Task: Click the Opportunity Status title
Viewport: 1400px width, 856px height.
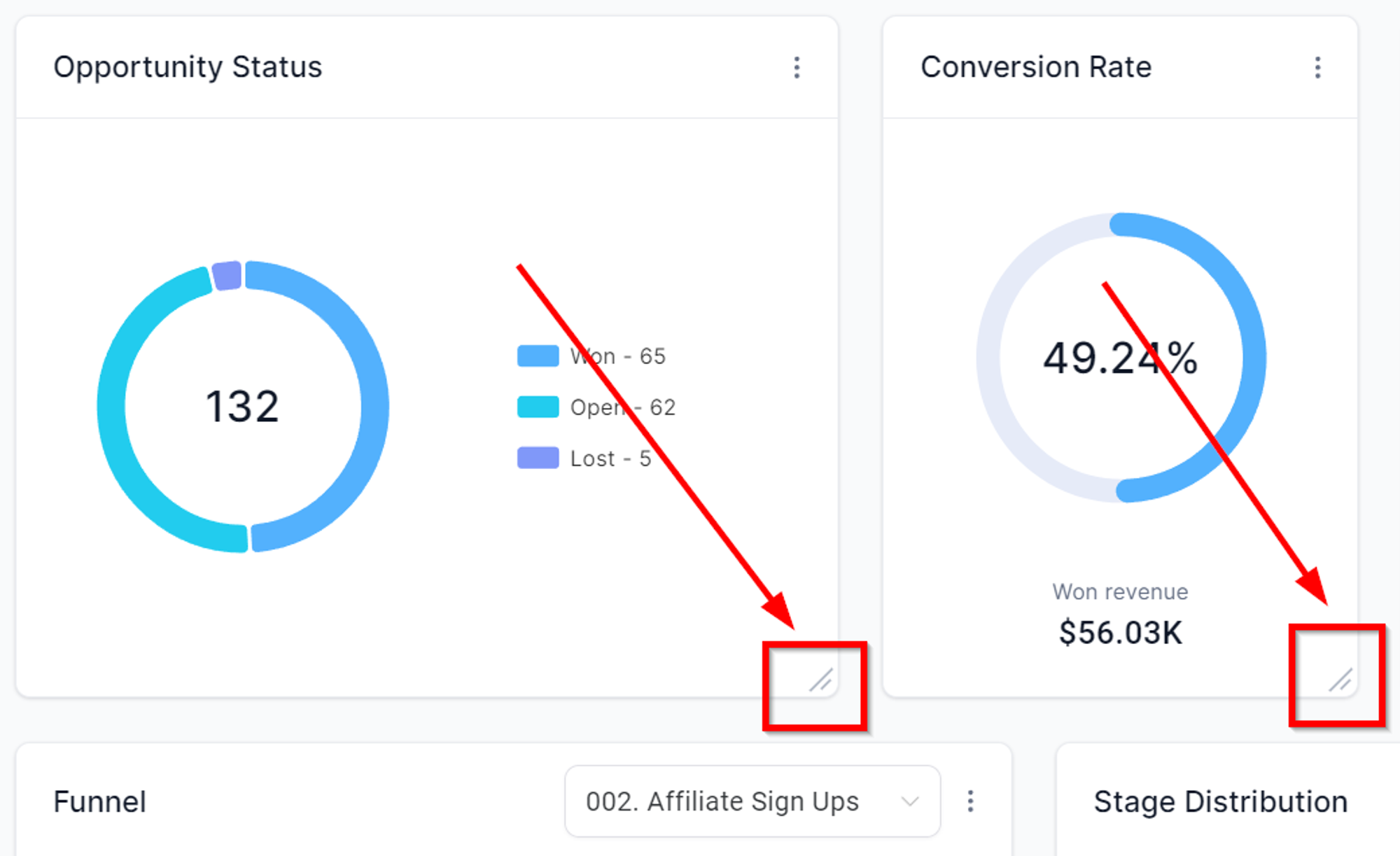Action: (188, 67)
